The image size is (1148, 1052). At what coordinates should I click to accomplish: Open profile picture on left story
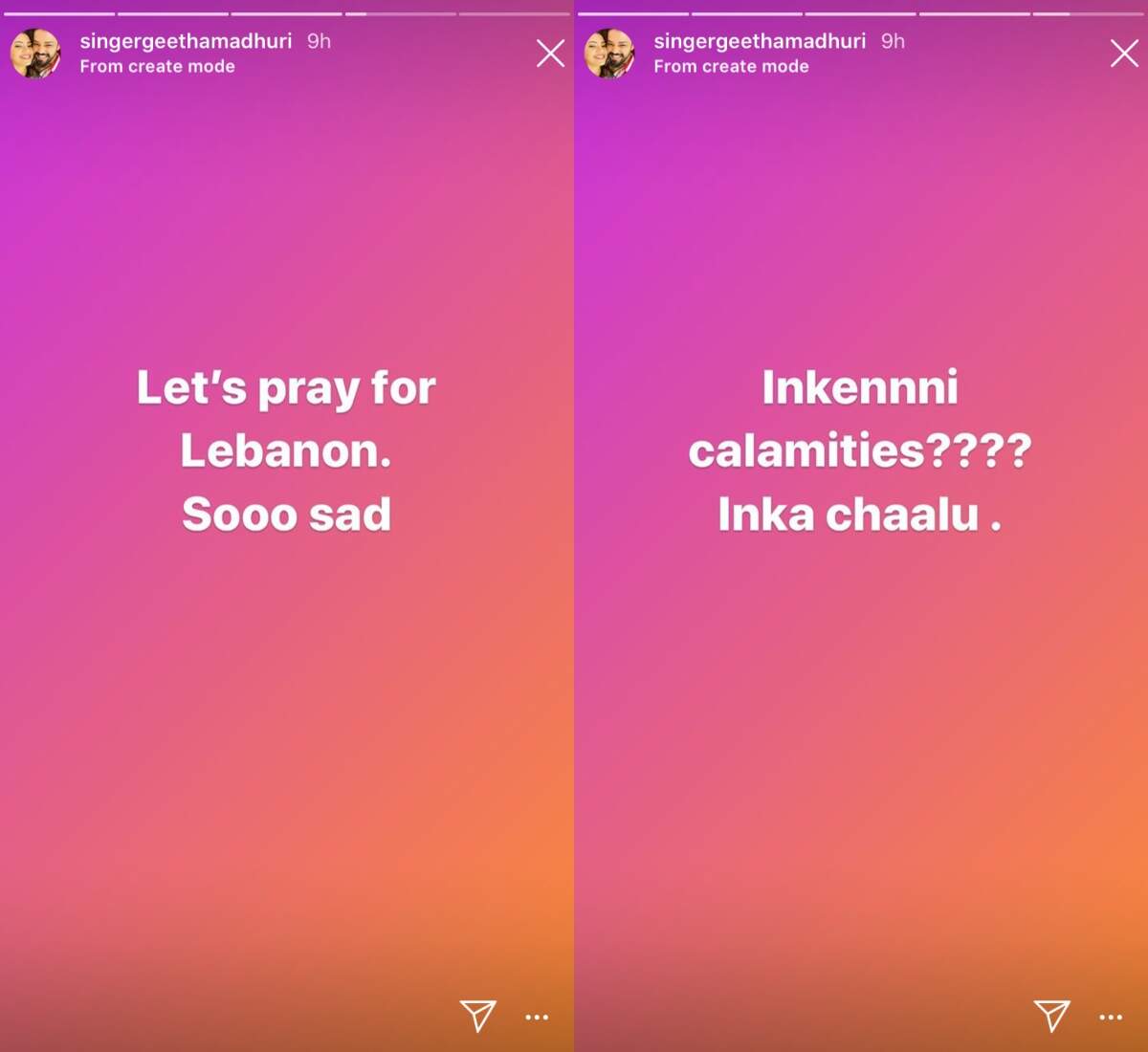[x=35, y=54]
